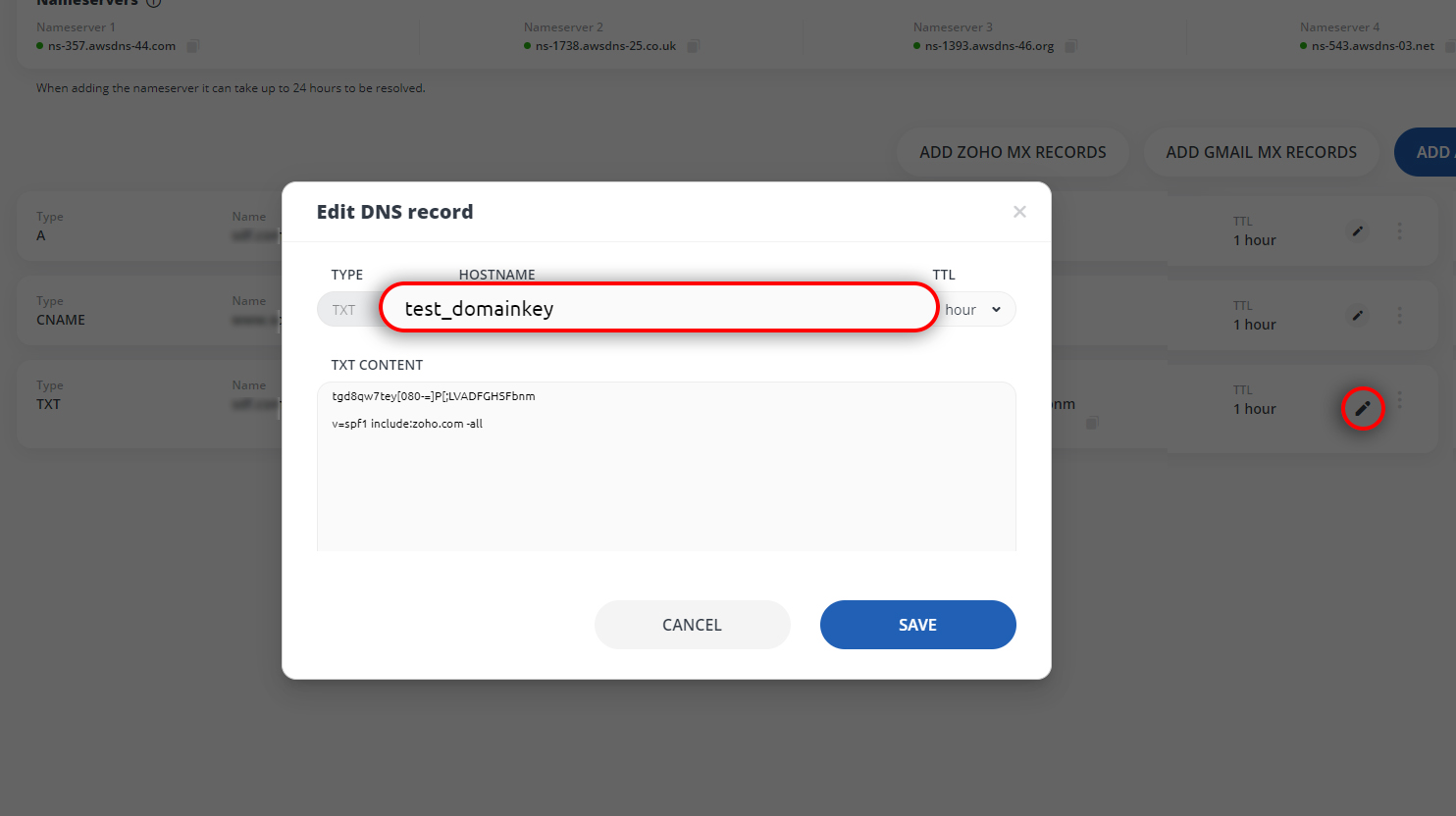
Task: Copy nameserver ns-1393.awsdns-46.org
Action: (x=1071, y=46)
